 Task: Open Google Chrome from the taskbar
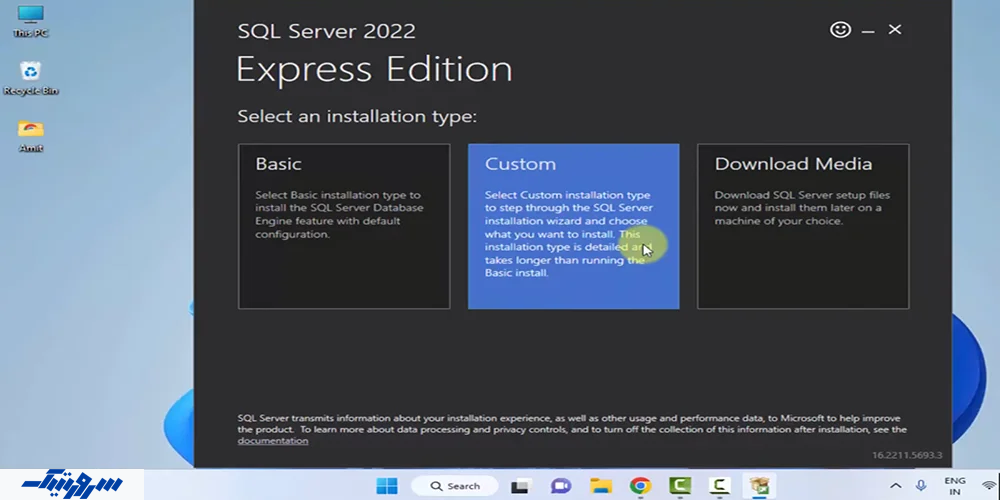click(x=640, y=486)
